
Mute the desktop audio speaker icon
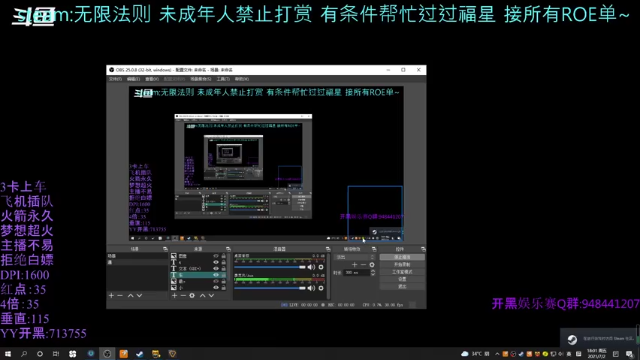coord(311,267)
